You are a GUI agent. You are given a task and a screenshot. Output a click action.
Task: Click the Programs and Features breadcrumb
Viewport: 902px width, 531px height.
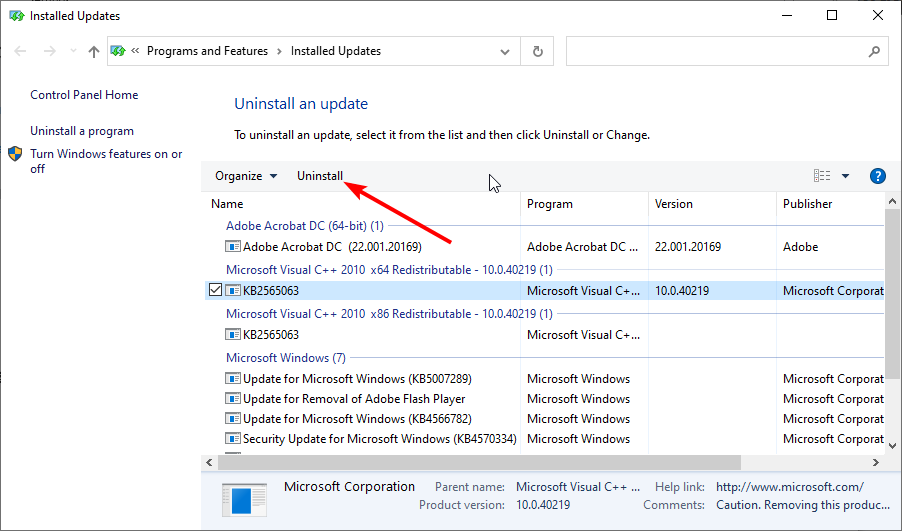point(207,51)
